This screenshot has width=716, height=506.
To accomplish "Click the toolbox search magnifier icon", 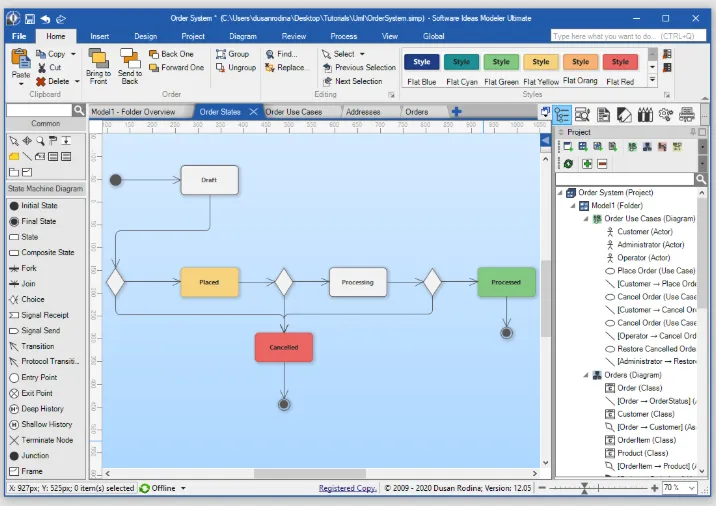I will [x=79, y=110].
